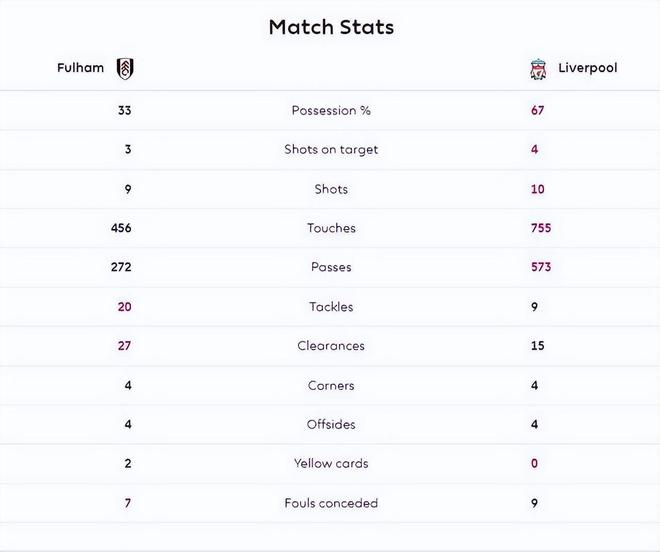This screenshot has width=660, height=552.
Task: Select the Offsides row label
Action: pos(331,424)
